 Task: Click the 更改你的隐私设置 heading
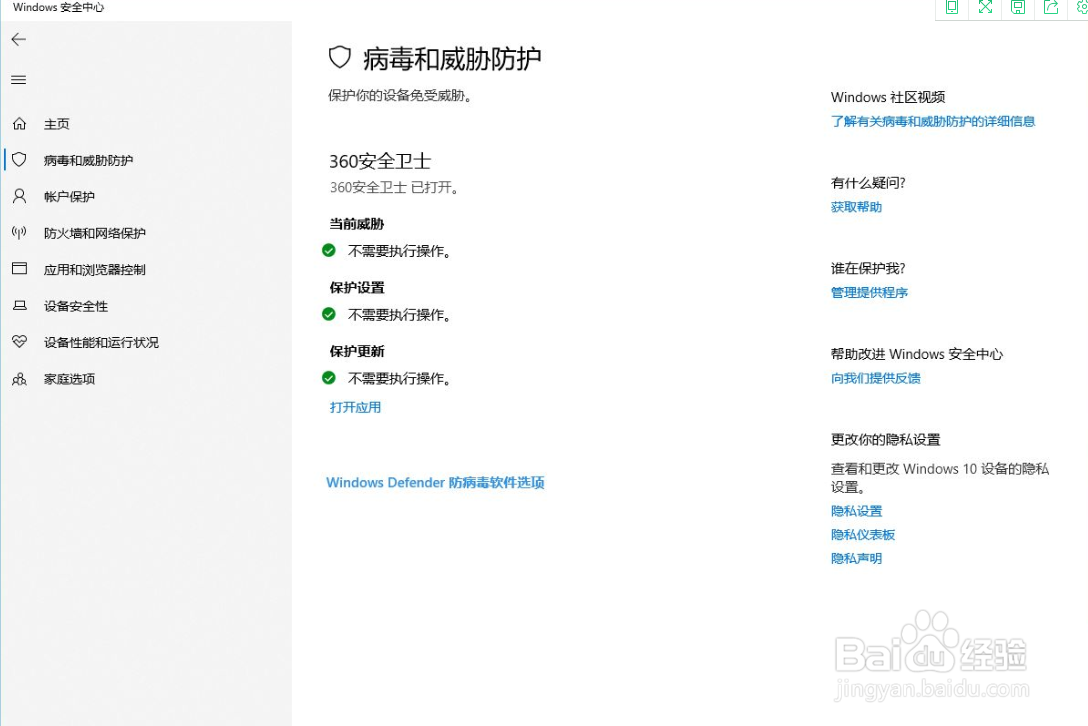[x=885, y=439]
